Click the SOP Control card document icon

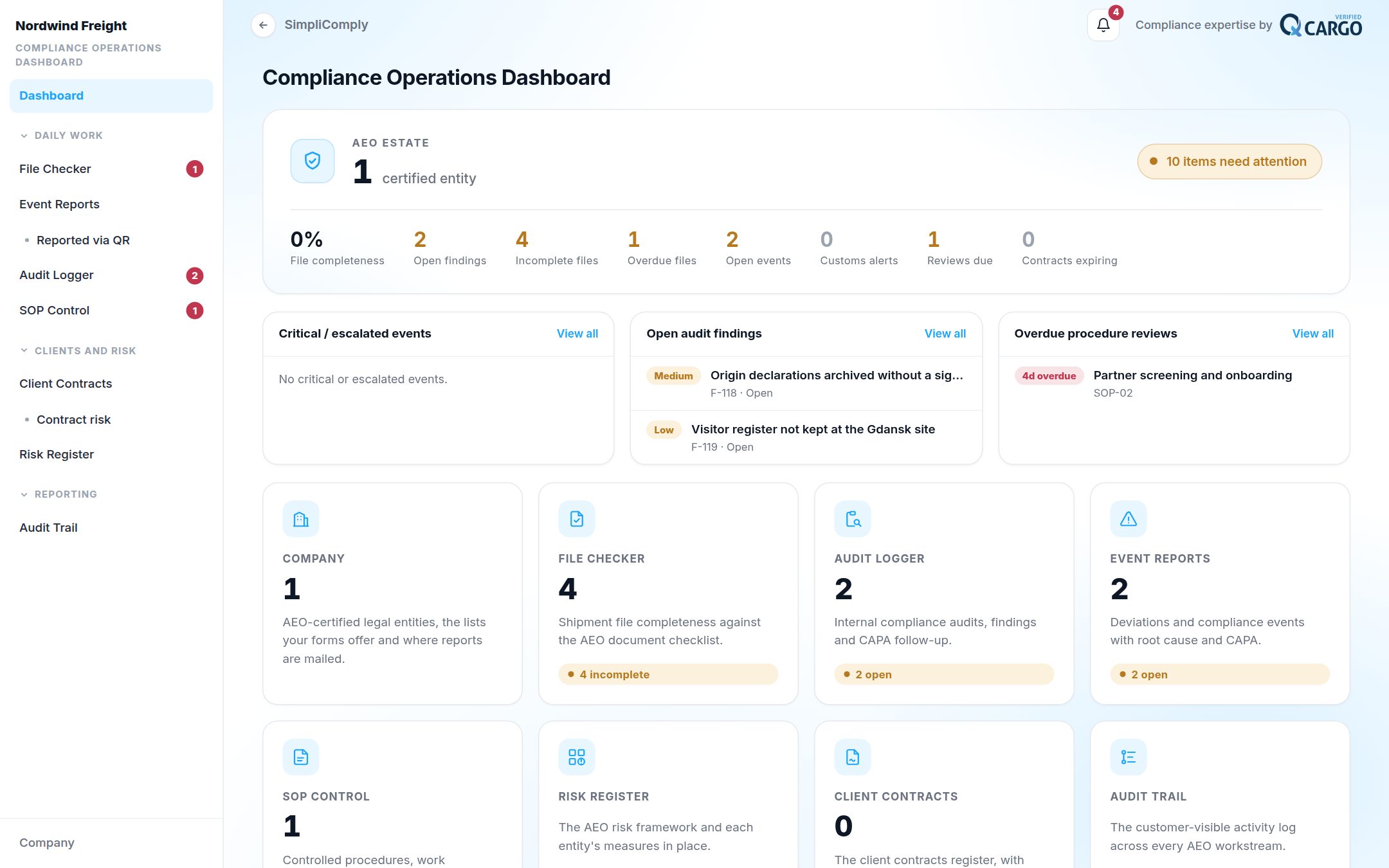pyautogui.click(x=301, y=757)
